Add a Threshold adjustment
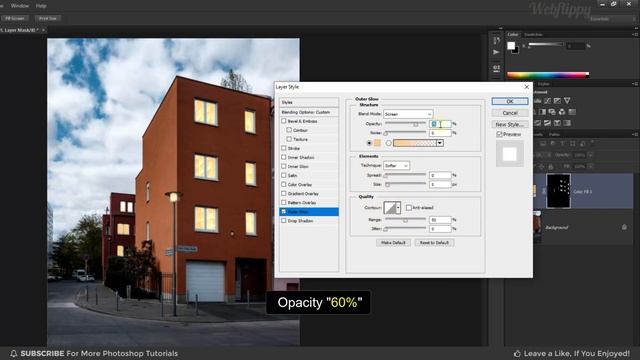The height and width of the screenshot is (360, 640). (547, 123)
